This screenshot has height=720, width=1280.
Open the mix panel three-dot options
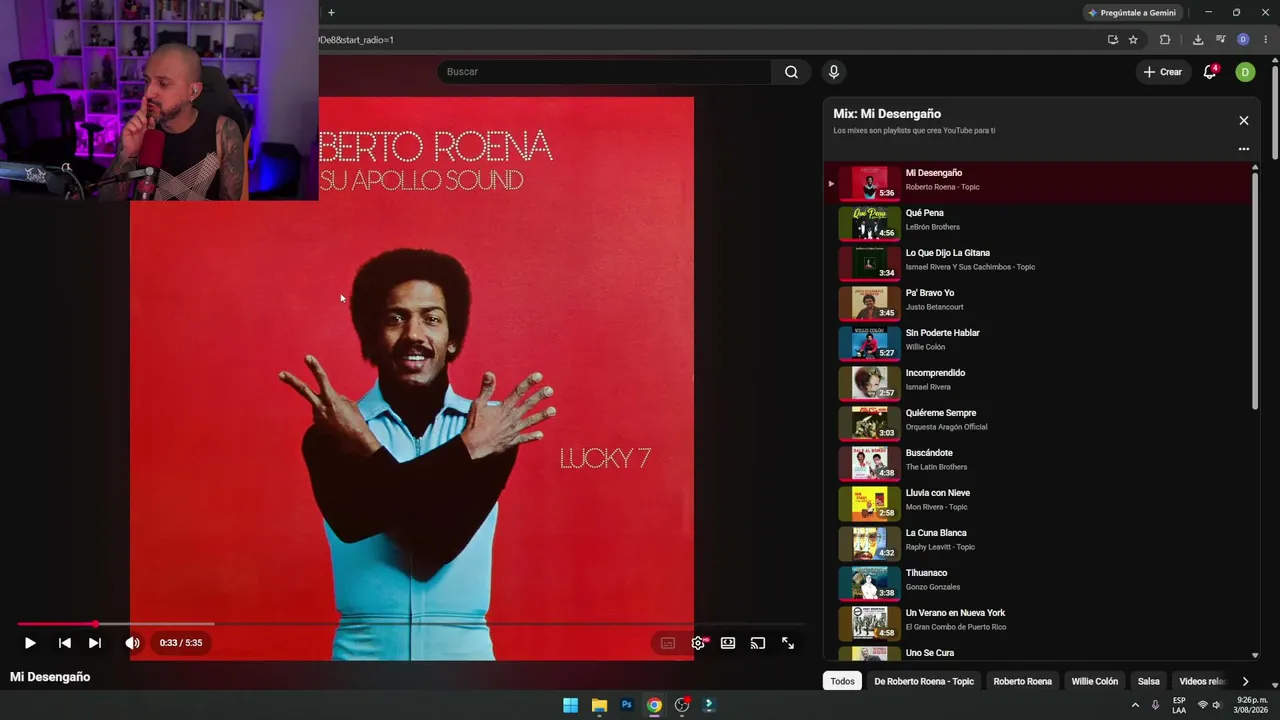pos(1244,149)
